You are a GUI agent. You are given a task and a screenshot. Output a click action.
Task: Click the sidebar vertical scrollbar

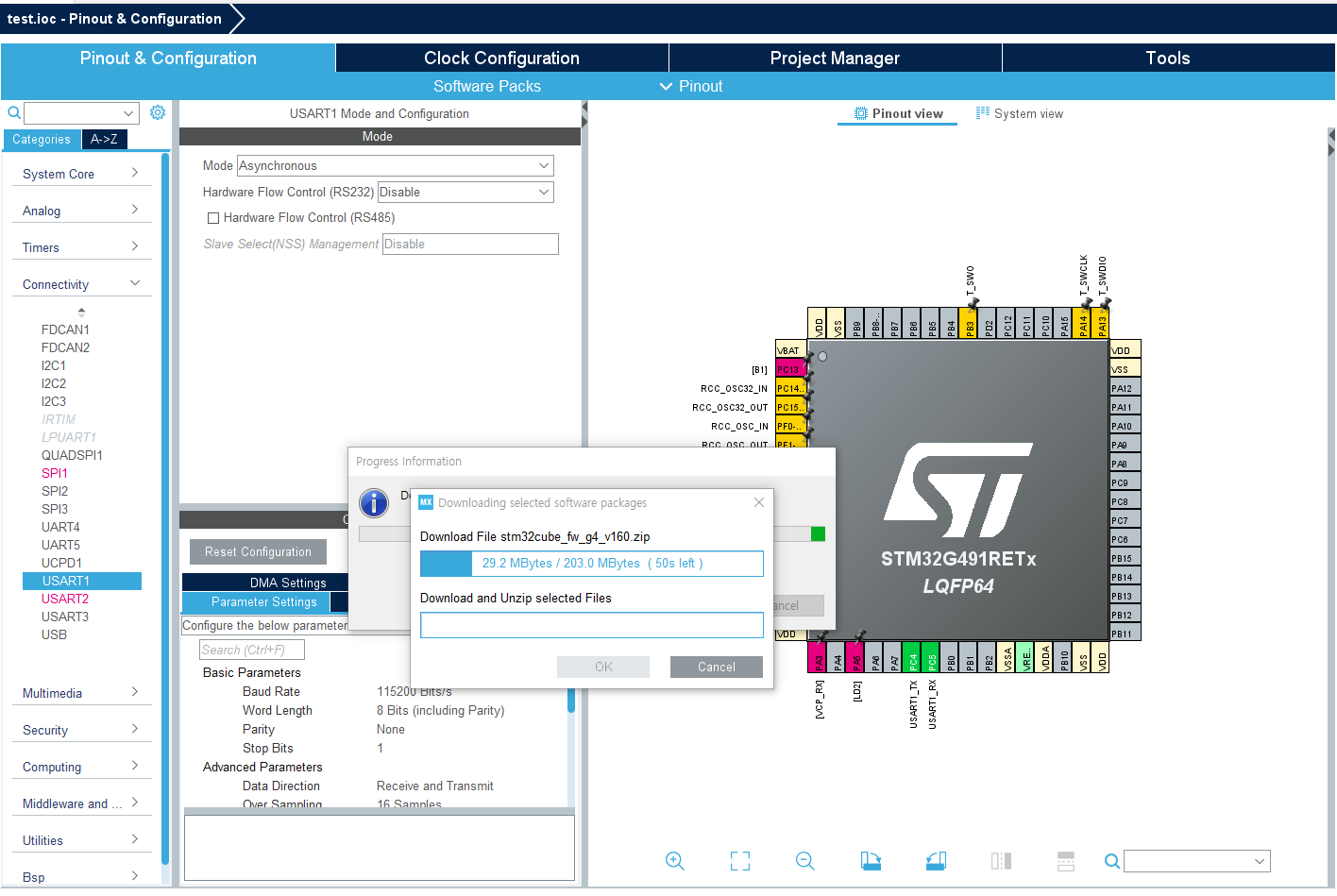pos(165,510)
